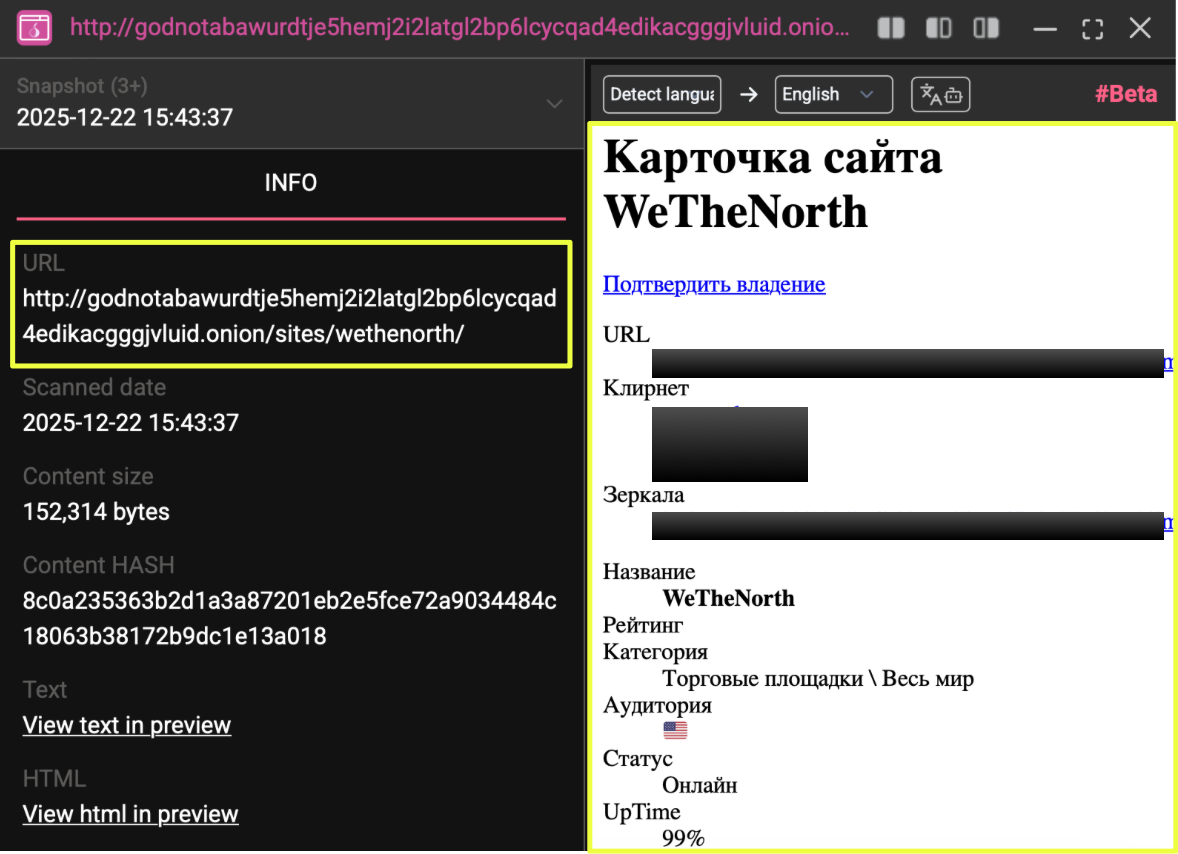Screen dimensions: 1178x854
Task: Click the URL value in INFO panel
Action: (x=289, y=316)
